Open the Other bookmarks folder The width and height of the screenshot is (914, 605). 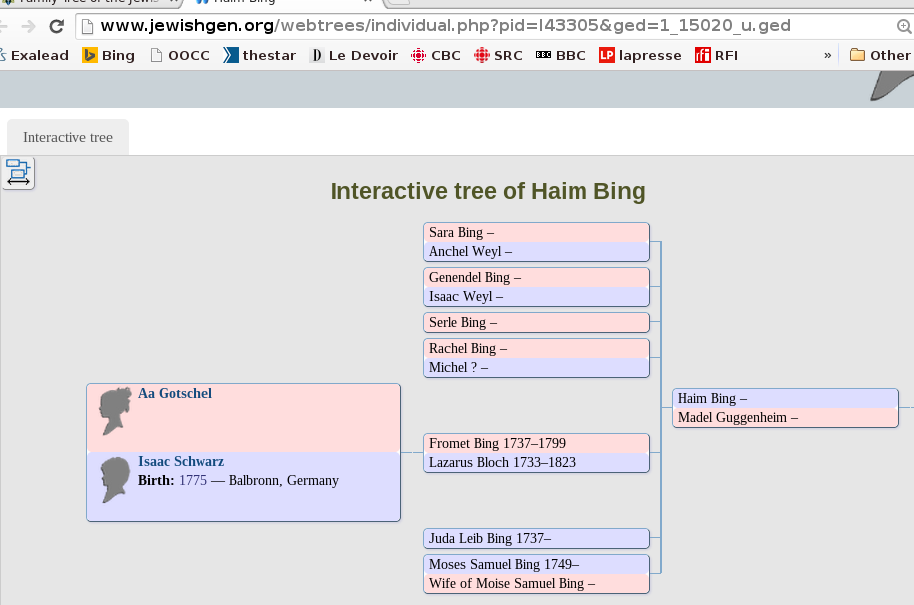coord(880,55)
